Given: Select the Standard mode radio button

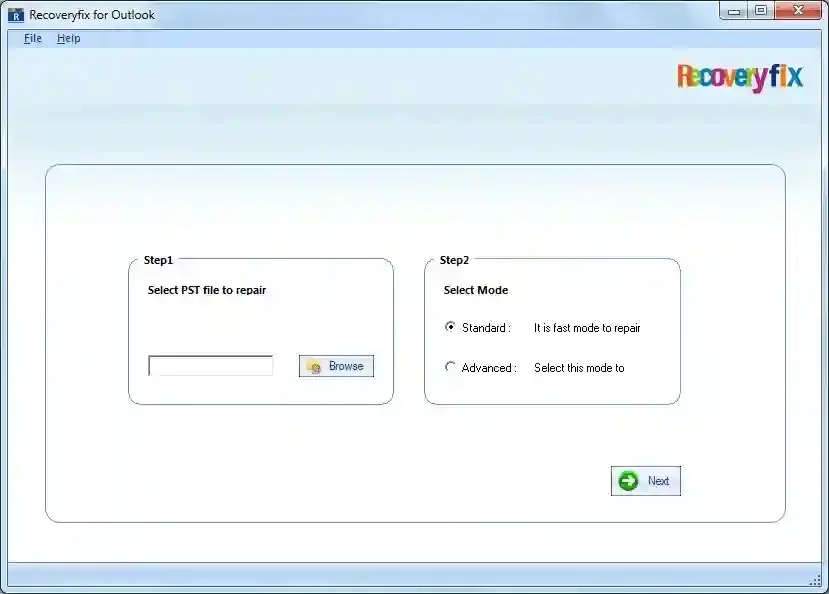Looking at the screenshot, I should pos(450,327).
